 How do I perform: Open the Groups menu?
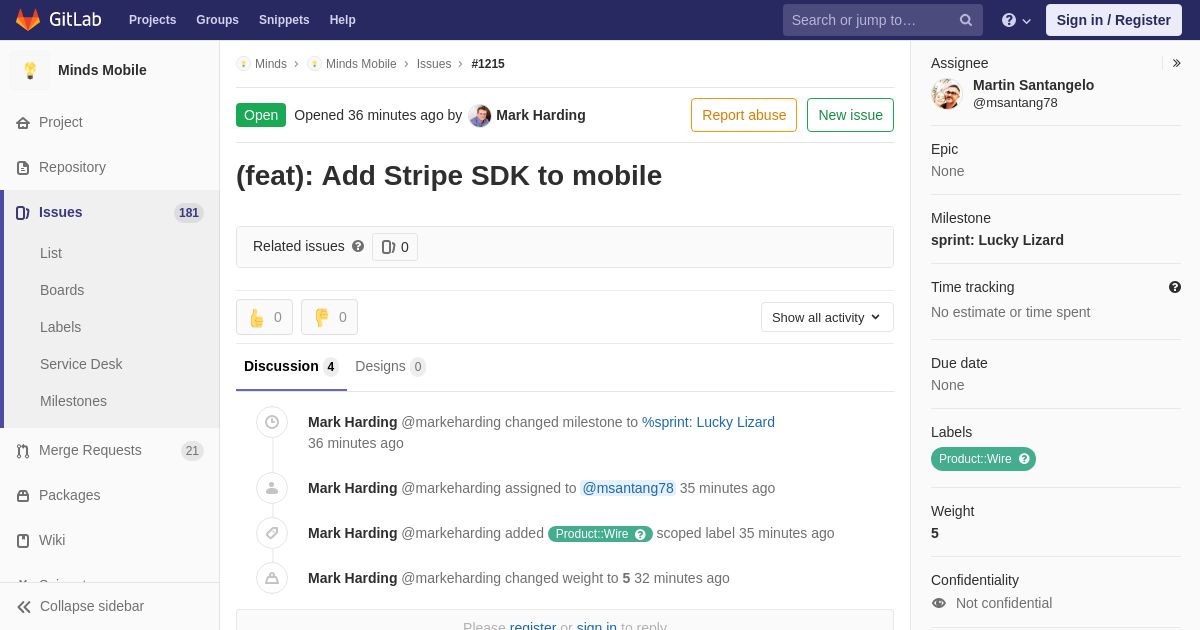[217, 20]
